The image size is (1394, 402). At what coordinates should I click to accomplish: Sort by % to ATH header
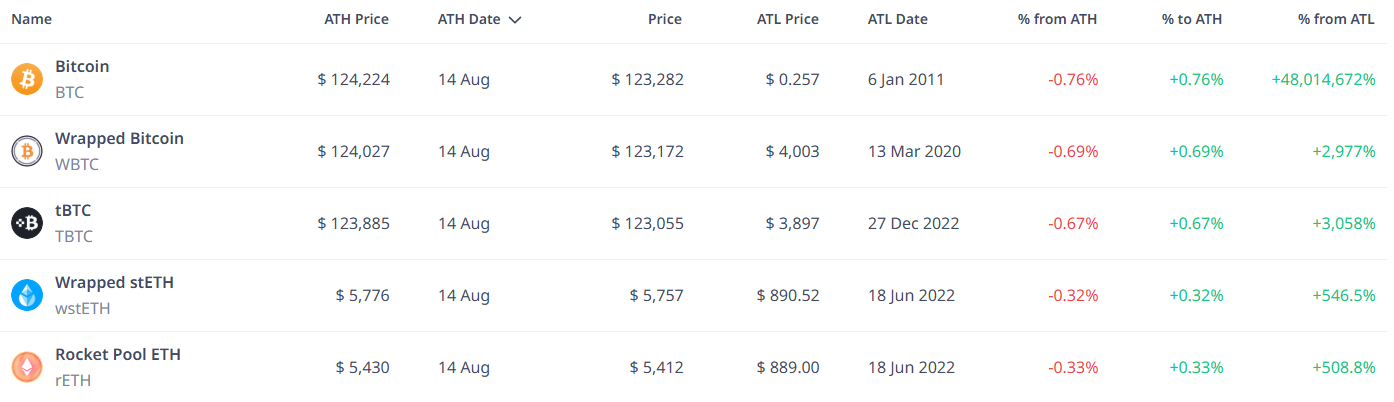1192,19
